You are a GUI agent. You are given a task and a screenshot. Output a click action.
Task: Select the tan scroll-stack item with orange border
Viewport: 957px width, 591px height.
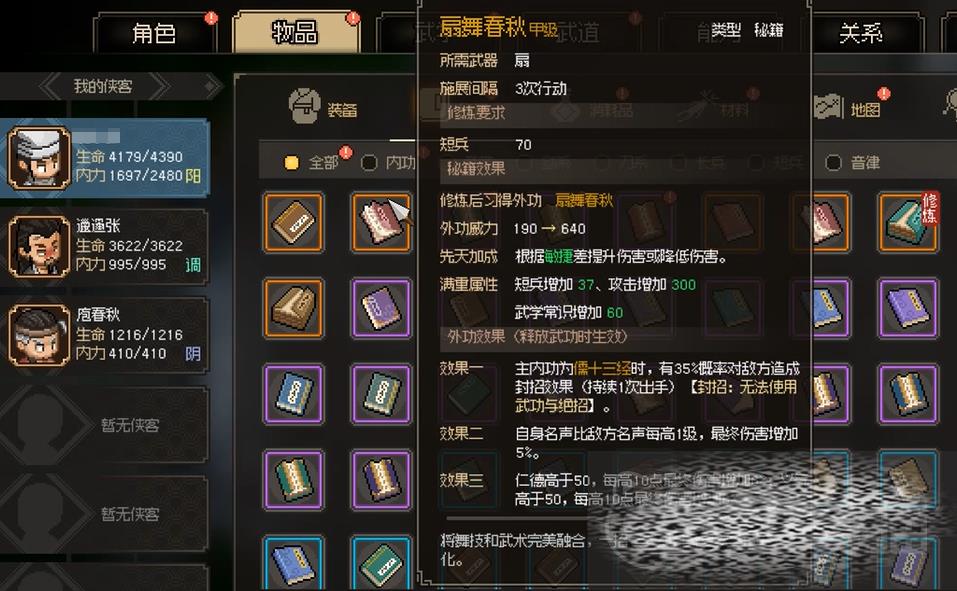pyautogui.click(x=294, y=308)
